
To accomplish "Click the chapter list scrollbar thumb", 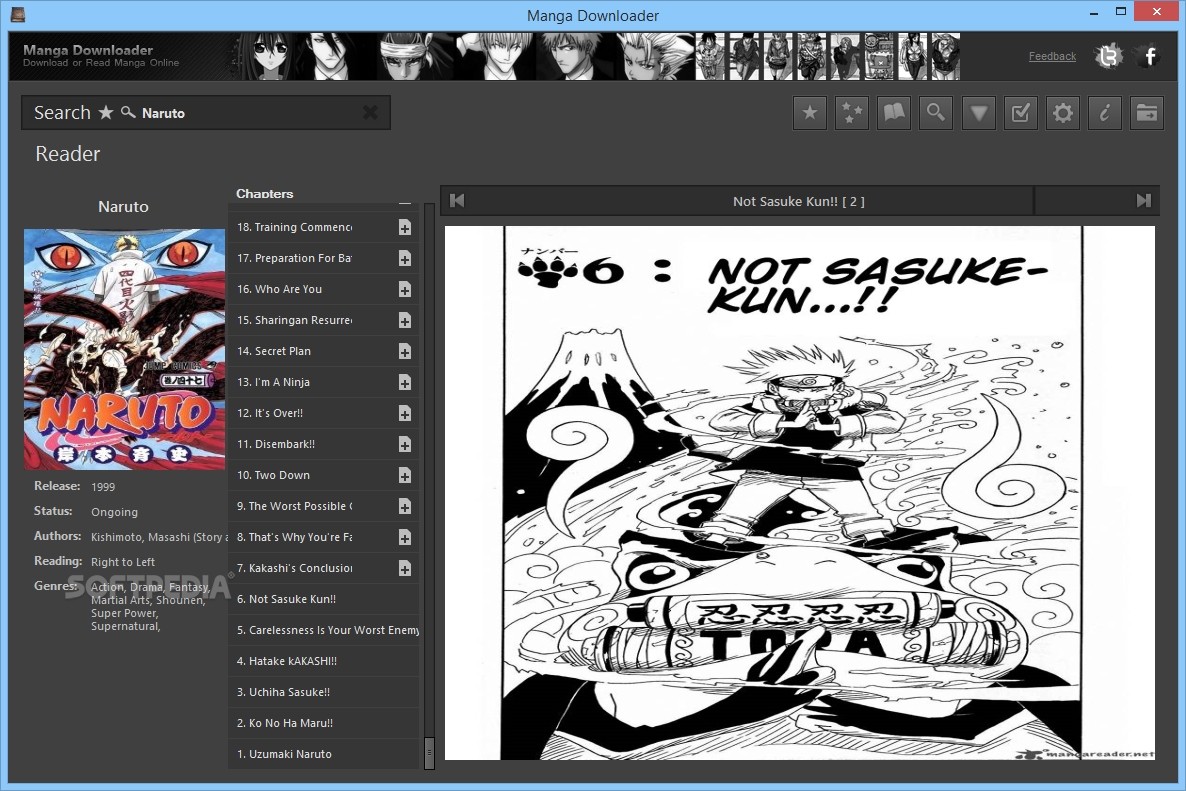I will click(429, 752).
